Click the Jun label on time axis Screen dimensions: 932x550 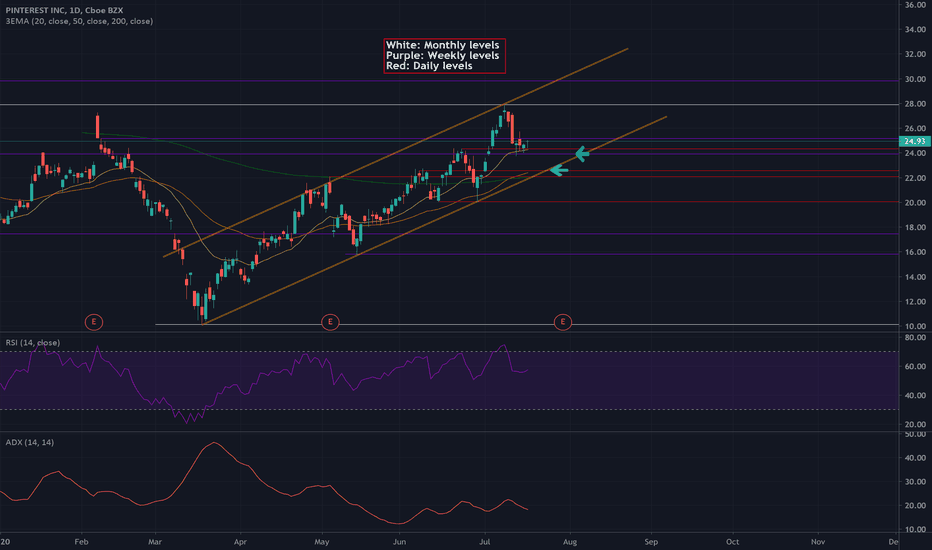(x=399, y=542)
